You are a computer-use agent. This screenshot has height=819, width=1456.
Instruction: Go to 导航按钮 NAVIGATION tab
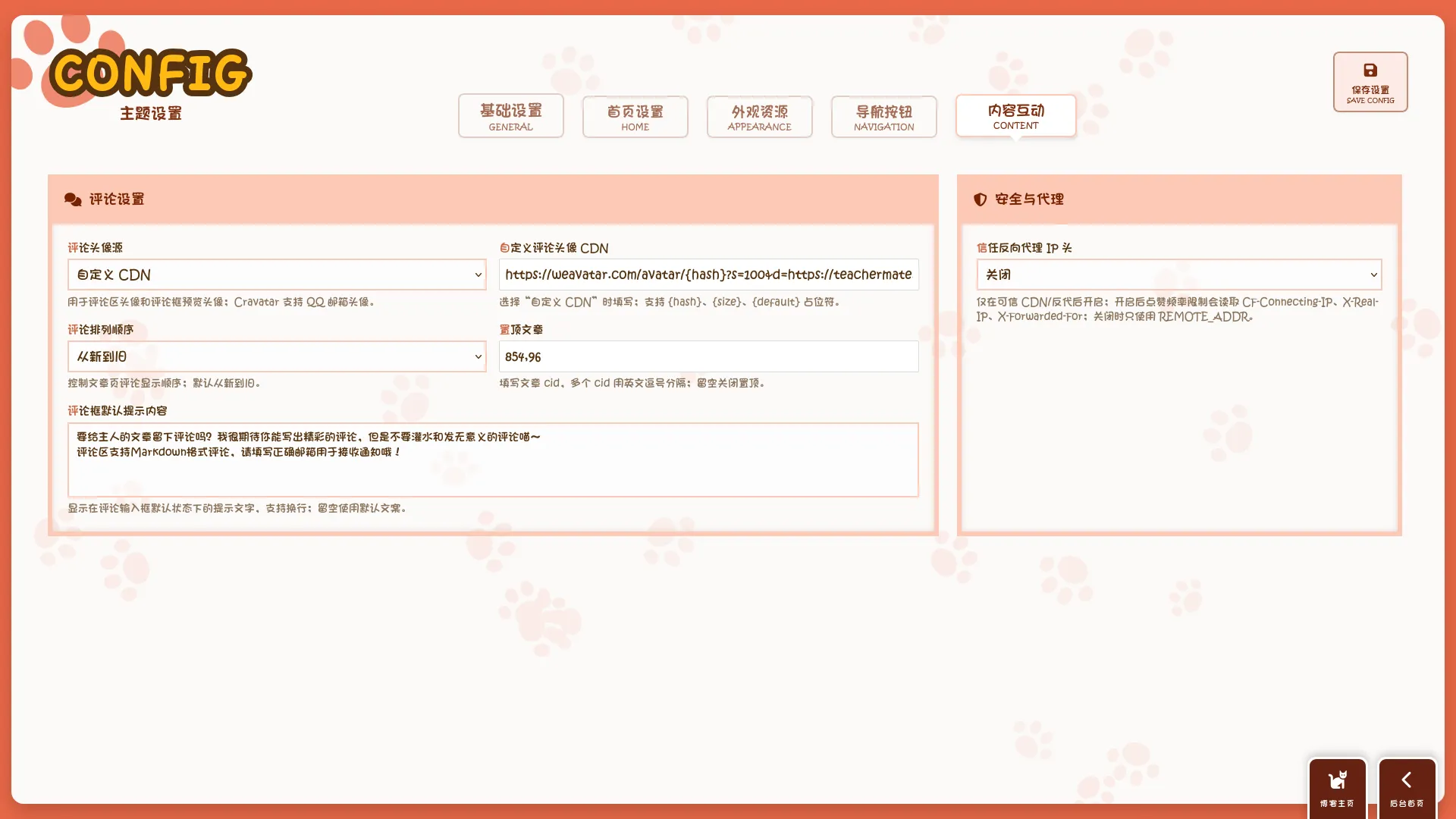coord(884,117)
